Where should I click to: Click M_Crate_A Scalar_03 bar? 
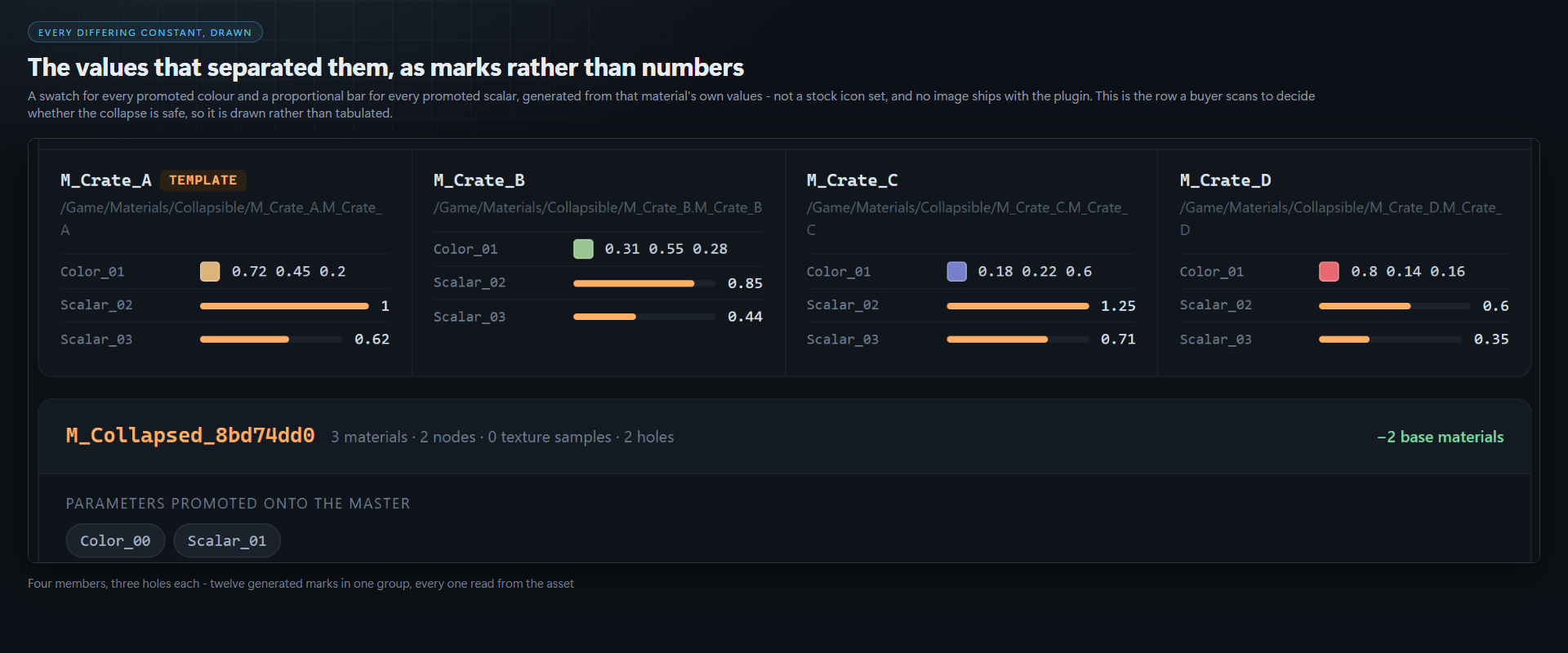click(x=271, y=340)
